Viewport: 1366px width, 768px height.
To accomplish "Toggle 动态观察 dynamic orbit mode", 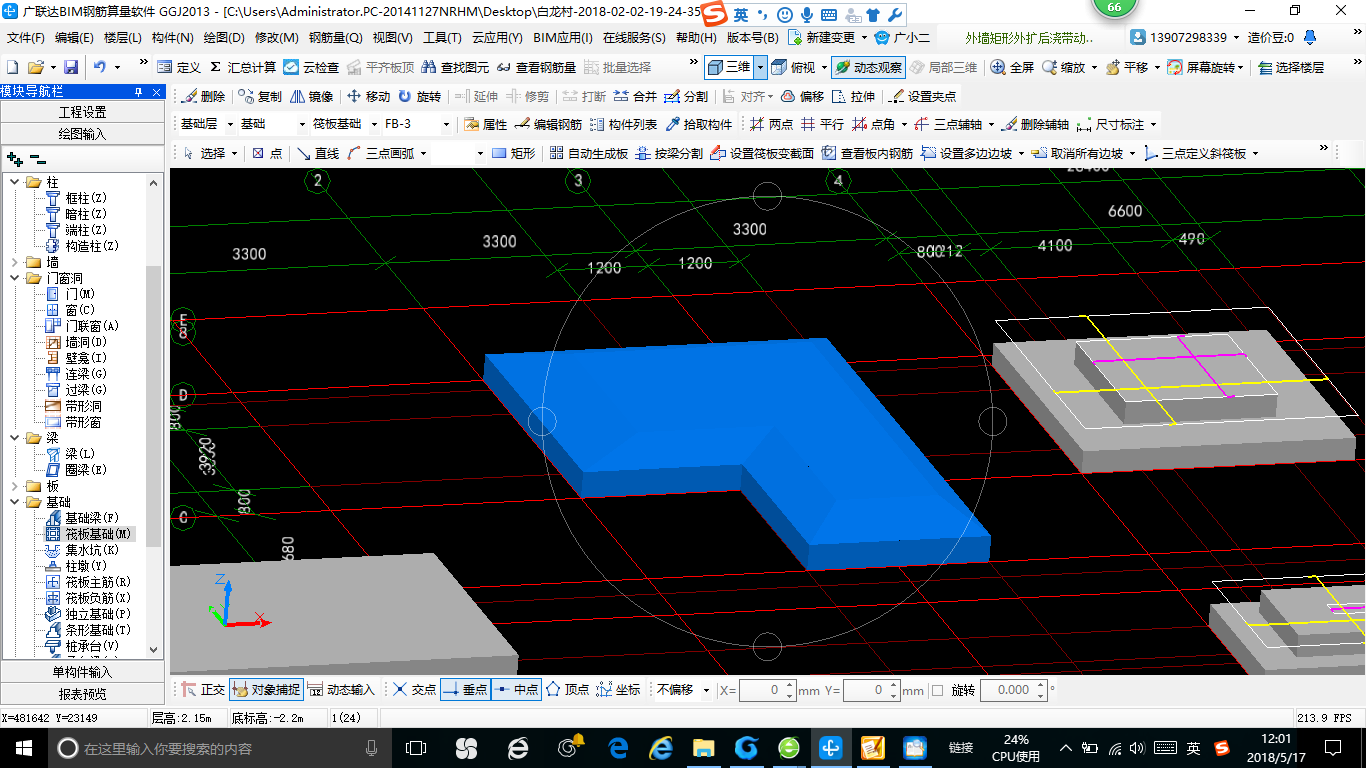I will tap(868, 67).
